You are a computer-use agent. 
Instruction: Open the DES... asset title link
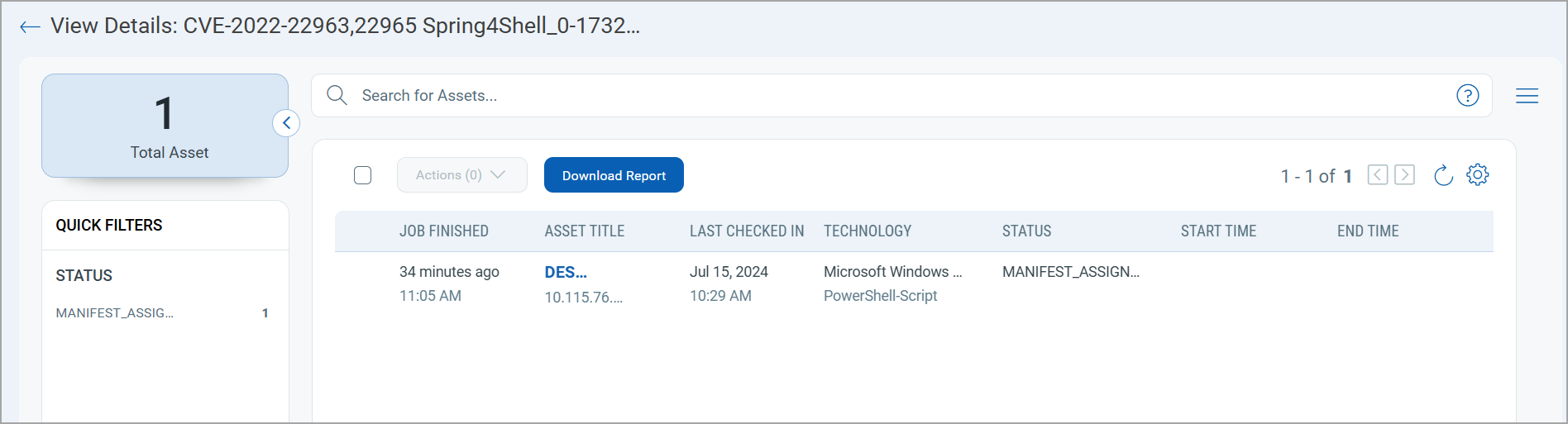tap(566, 272)
